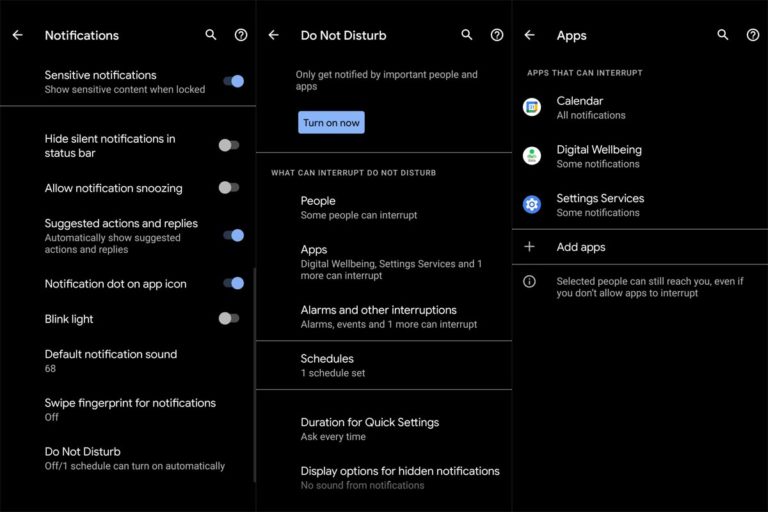The width and height of the screenshot is (768, 512).
Task: Open help in the Notifications screen
Action: (240, 35)
